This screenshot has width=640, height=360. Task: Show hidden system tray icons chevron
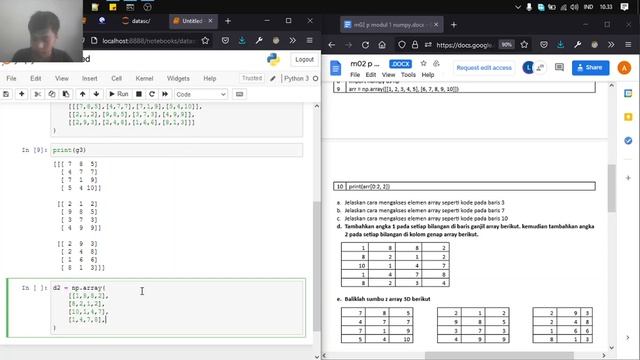click(x=518, y=7)
